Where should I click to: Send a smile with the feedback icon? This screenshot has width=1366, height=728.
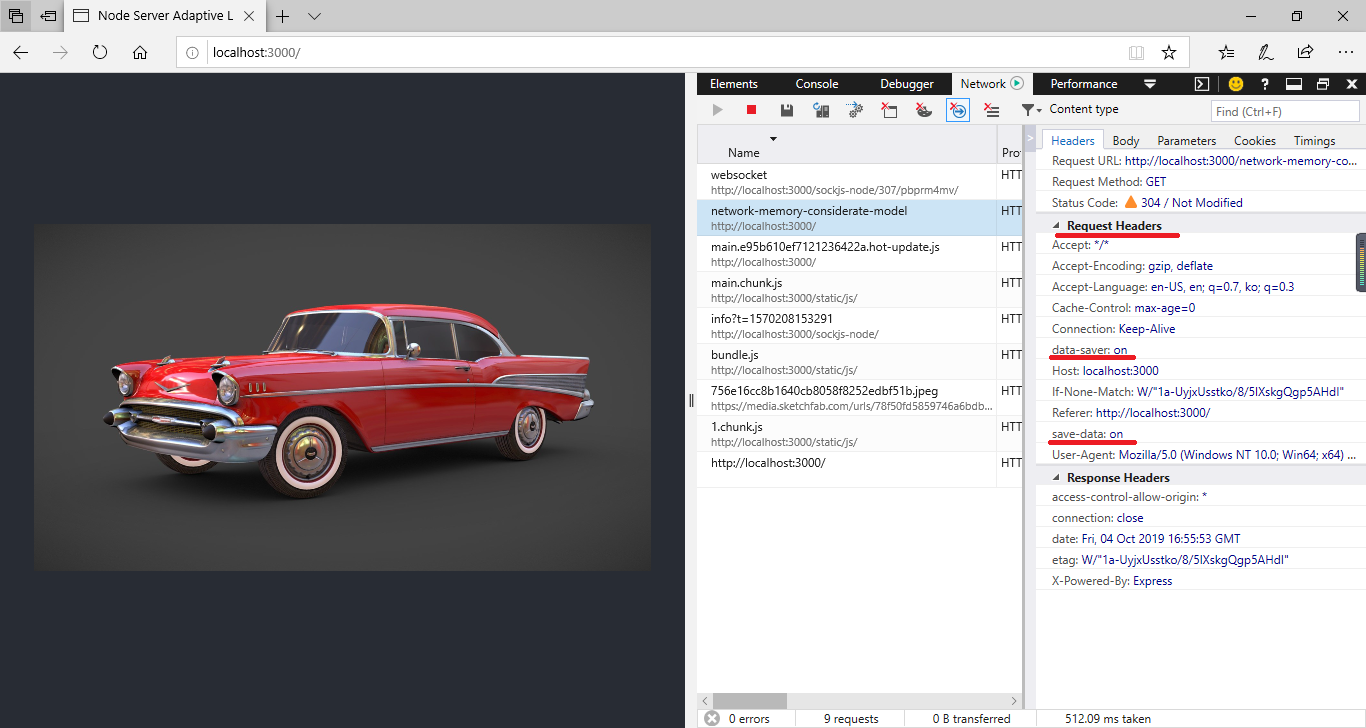1236,83
